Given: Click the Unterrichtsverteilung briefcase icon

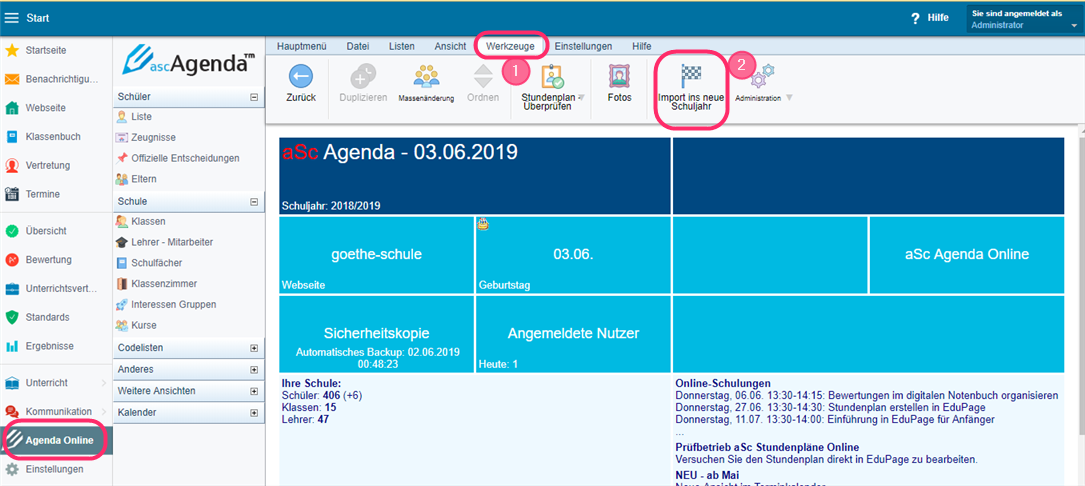Looking at the screenshot, I should pyautogui.click(x=12, y=289).
